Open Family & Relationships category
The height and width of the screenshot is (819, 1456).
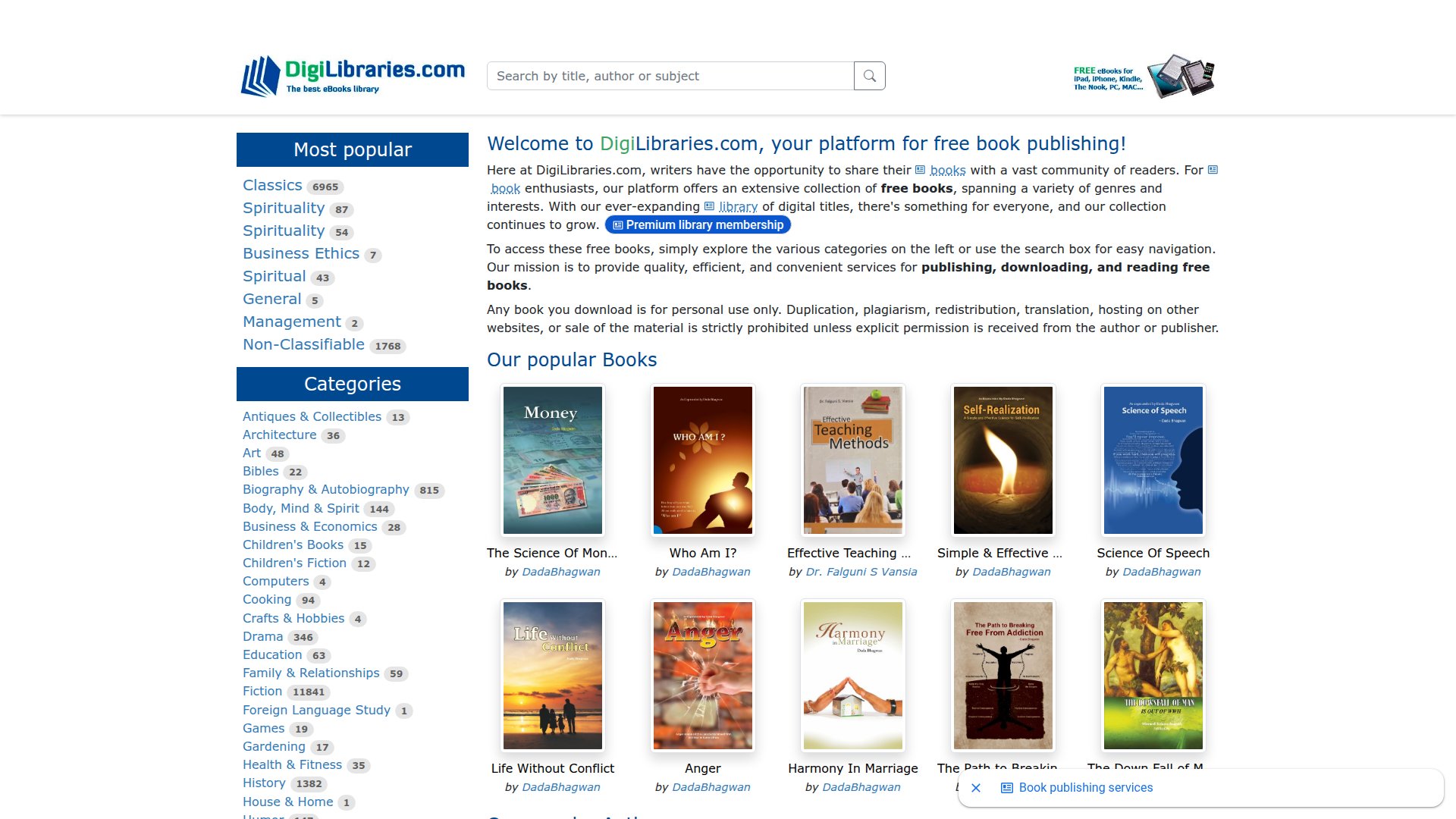tap(311, 673)
